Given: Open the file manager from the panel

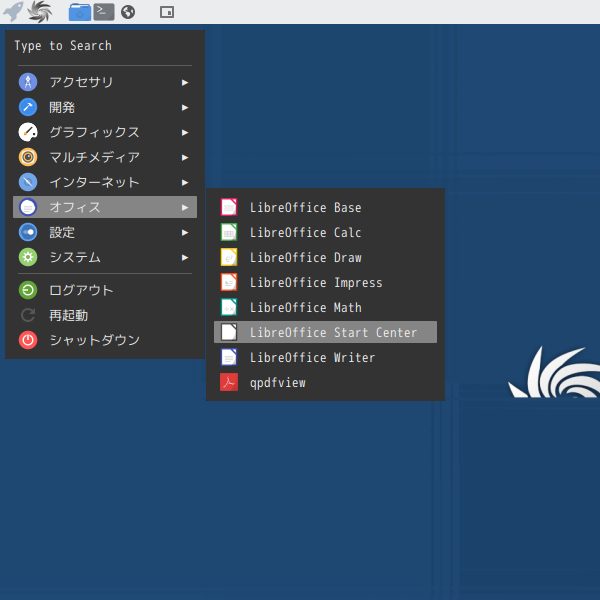Looking at the screenshot, I should (79, 12).
